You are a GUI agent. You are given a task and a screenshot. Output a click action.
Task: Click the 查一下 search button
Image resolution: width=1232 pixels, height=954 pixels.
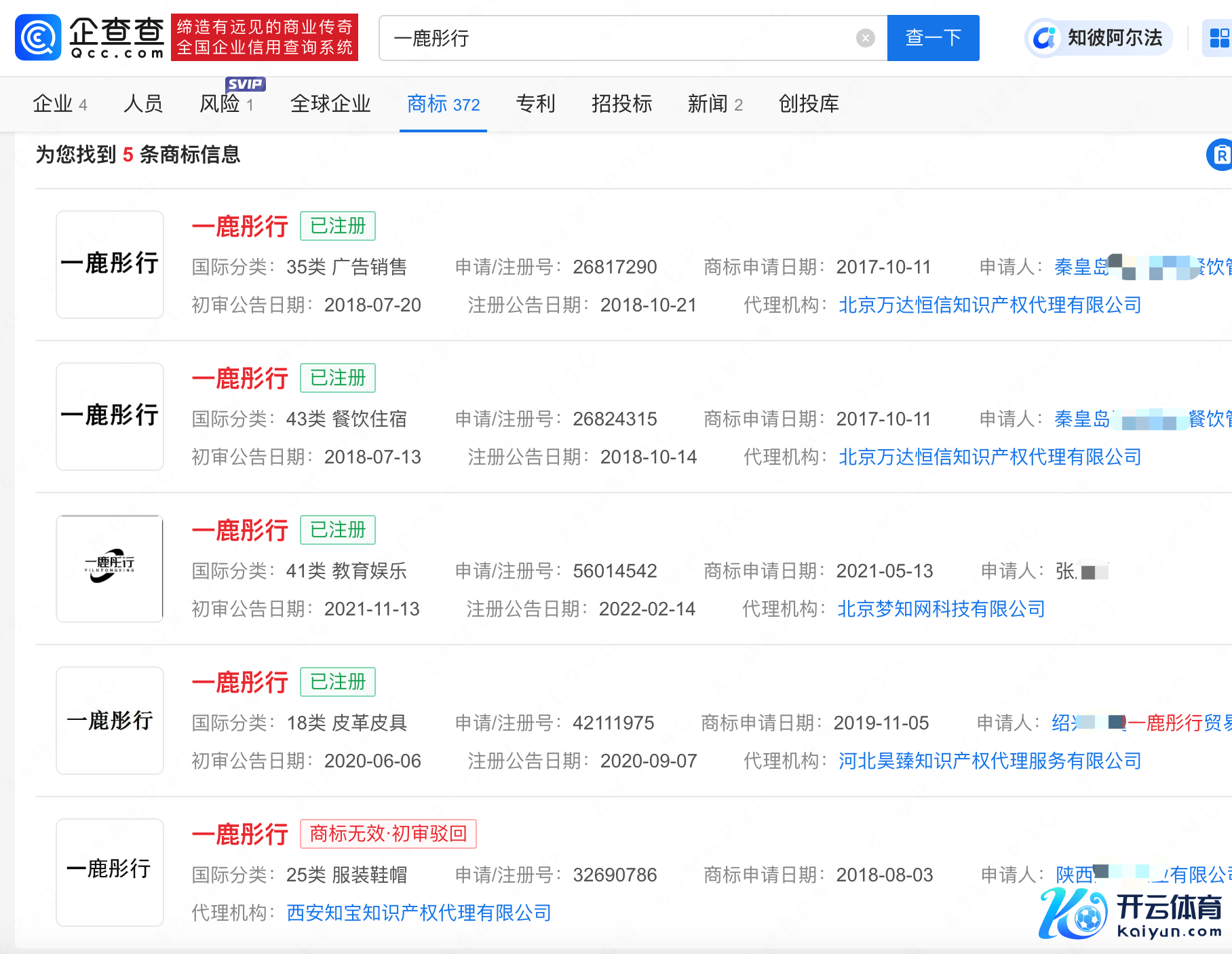(x=933, y=38)
